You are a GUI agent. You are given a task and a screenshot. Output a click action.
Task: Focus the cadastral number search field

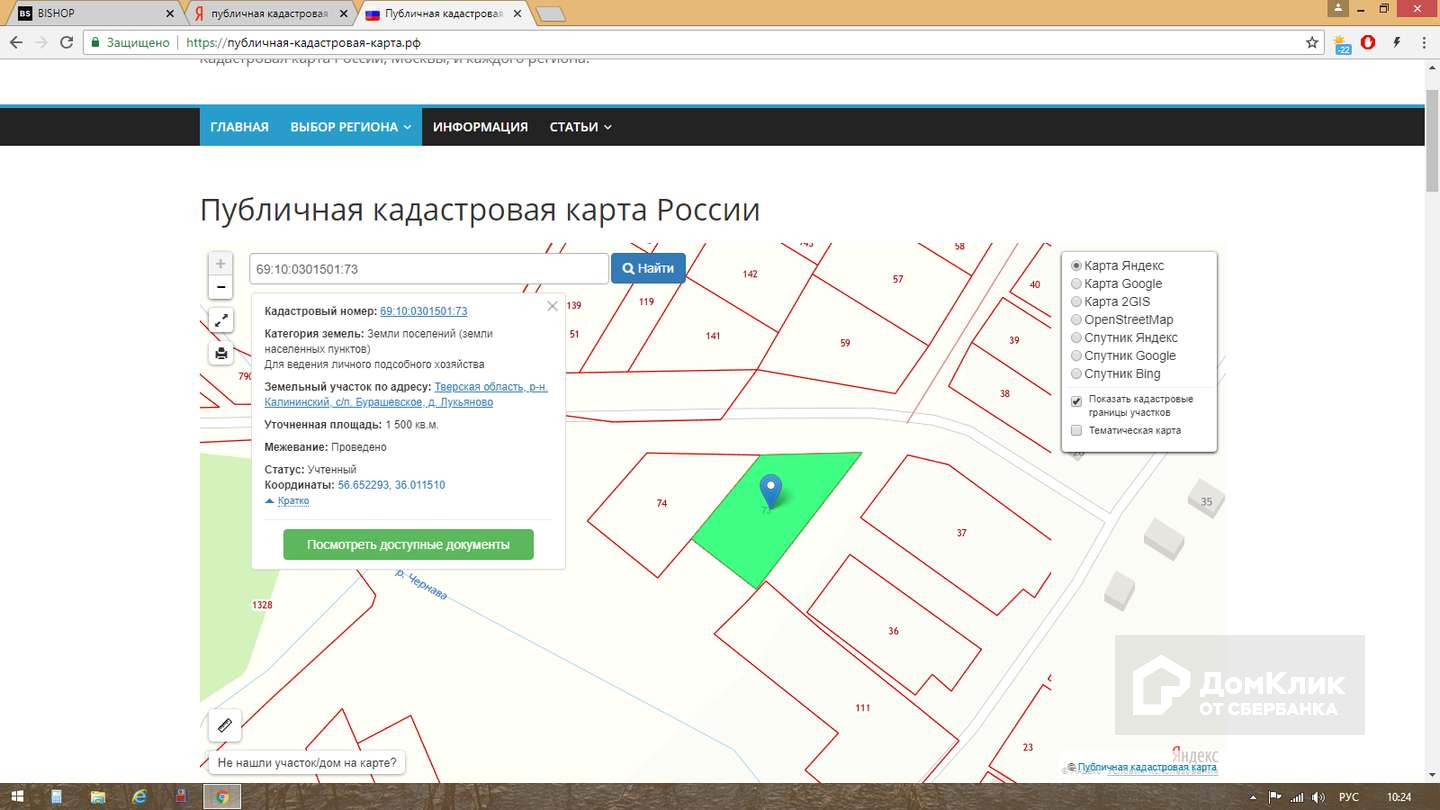tap(429, 269)
